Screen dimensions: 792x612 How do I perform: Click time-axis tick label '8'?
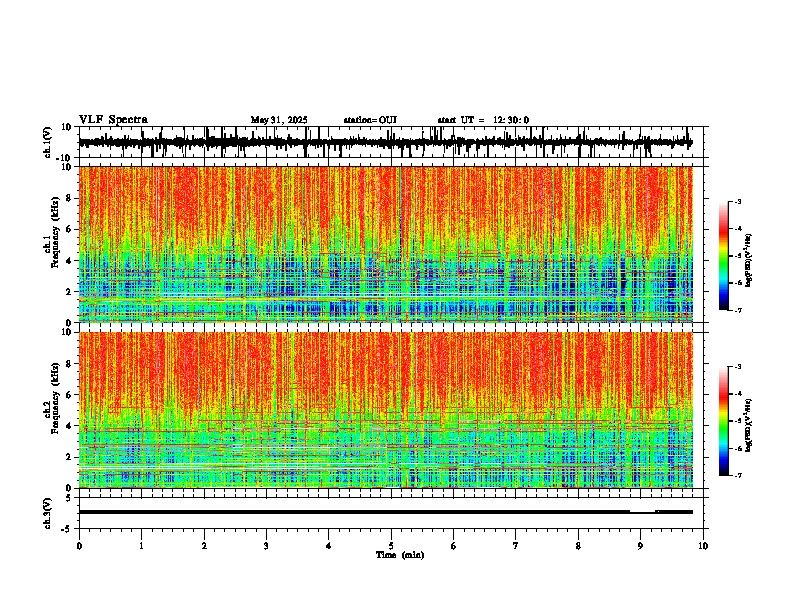[x=578, y=546]
